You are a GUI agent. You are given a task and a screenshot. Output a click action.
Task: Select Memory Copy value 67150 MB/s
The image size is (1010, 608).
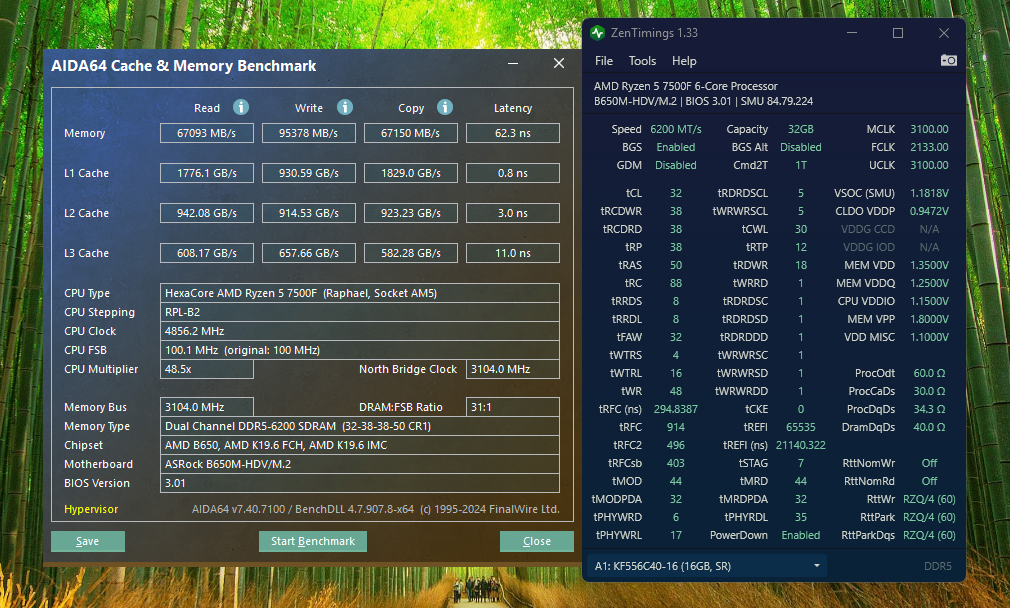point(410,133)
